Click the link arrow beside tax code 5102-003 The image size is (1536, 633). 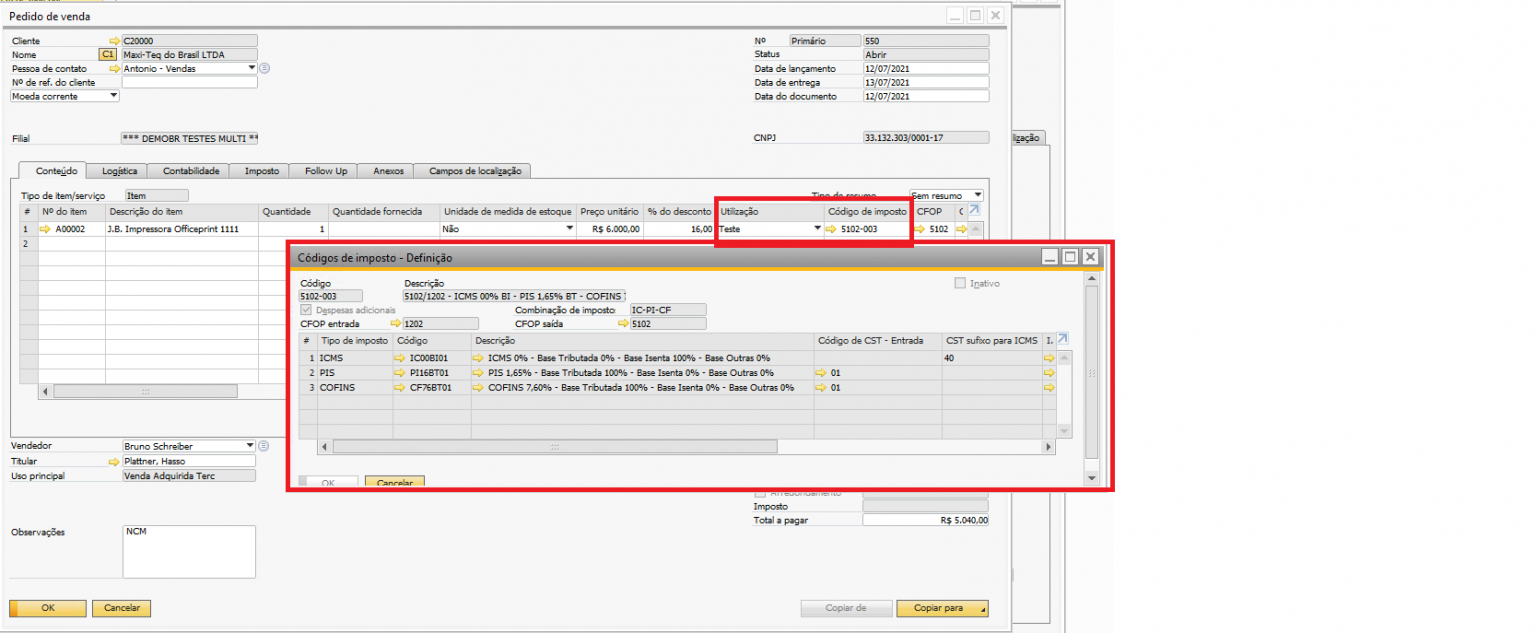(831, 229)
